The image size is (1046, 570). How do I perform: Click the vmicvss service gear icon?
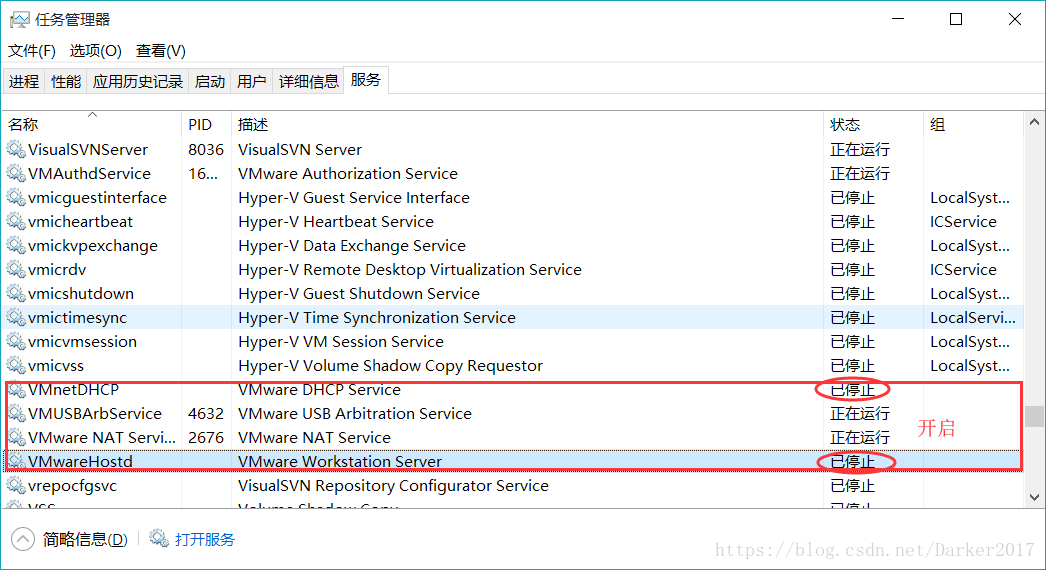tap(16, 365)
